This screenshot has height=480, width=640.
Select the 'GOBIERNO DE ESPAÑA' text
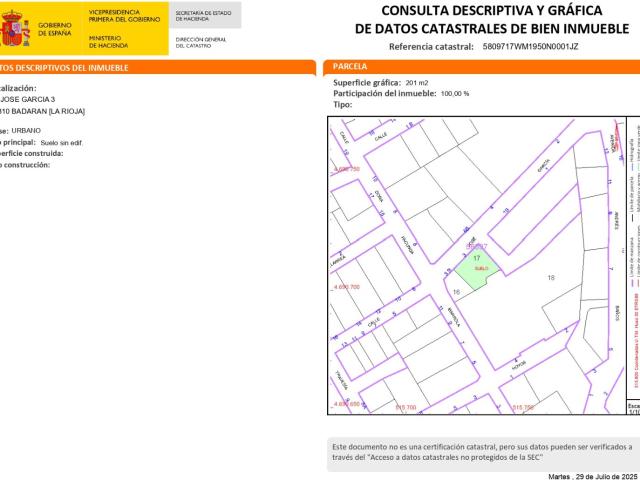tap(55, 29)
